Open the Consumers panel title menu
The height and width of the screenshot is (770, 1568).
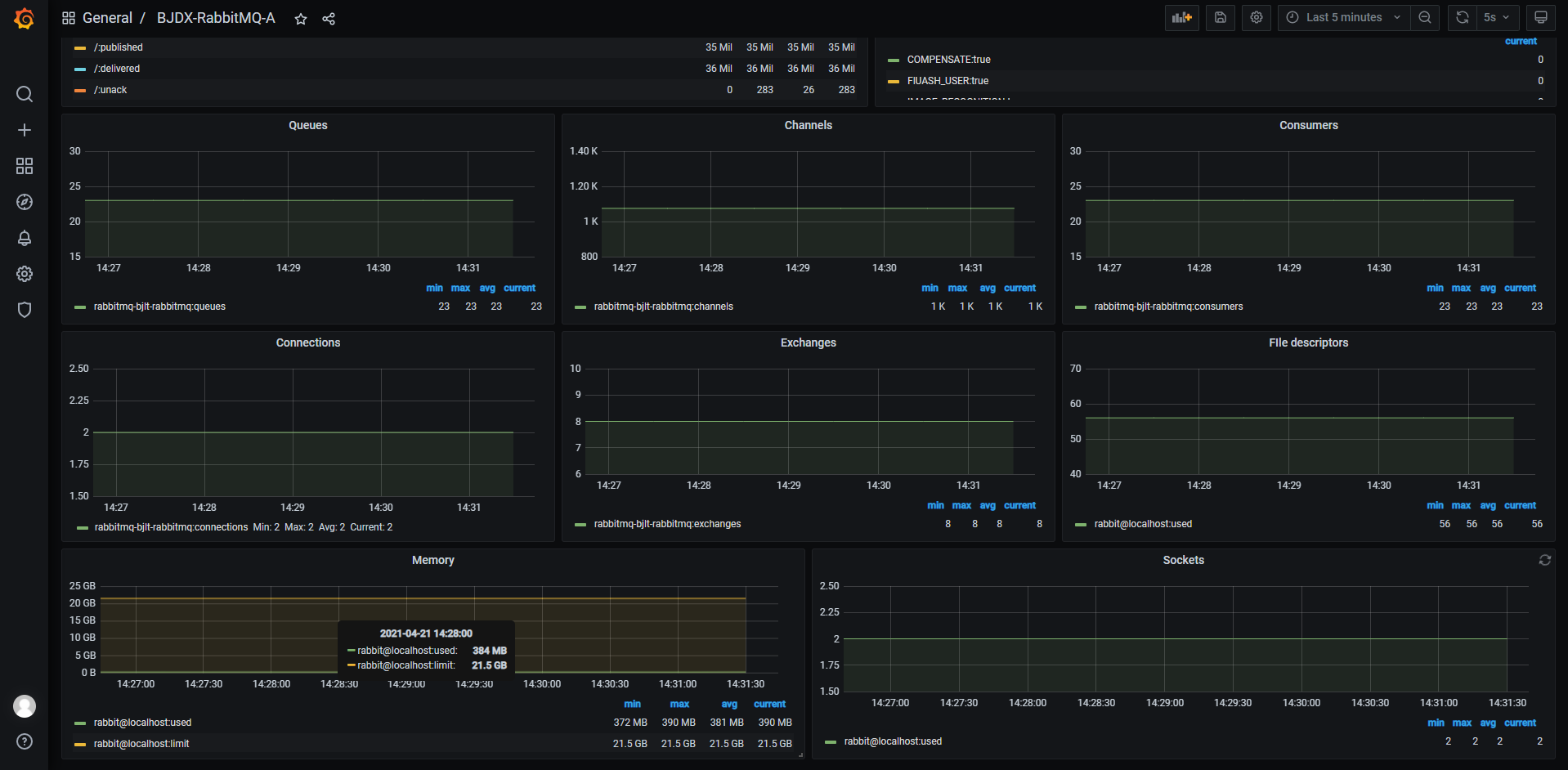tap(1309, 125)
